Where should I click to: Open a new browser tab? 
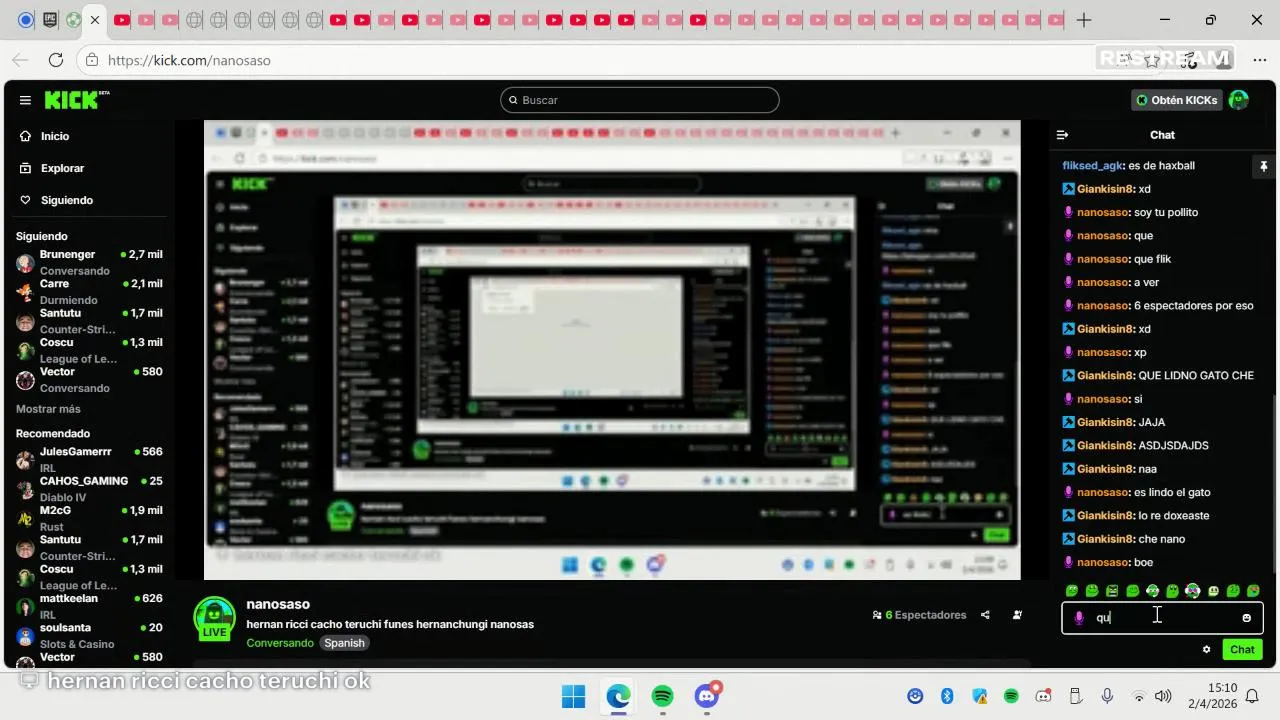[1084, 20]
